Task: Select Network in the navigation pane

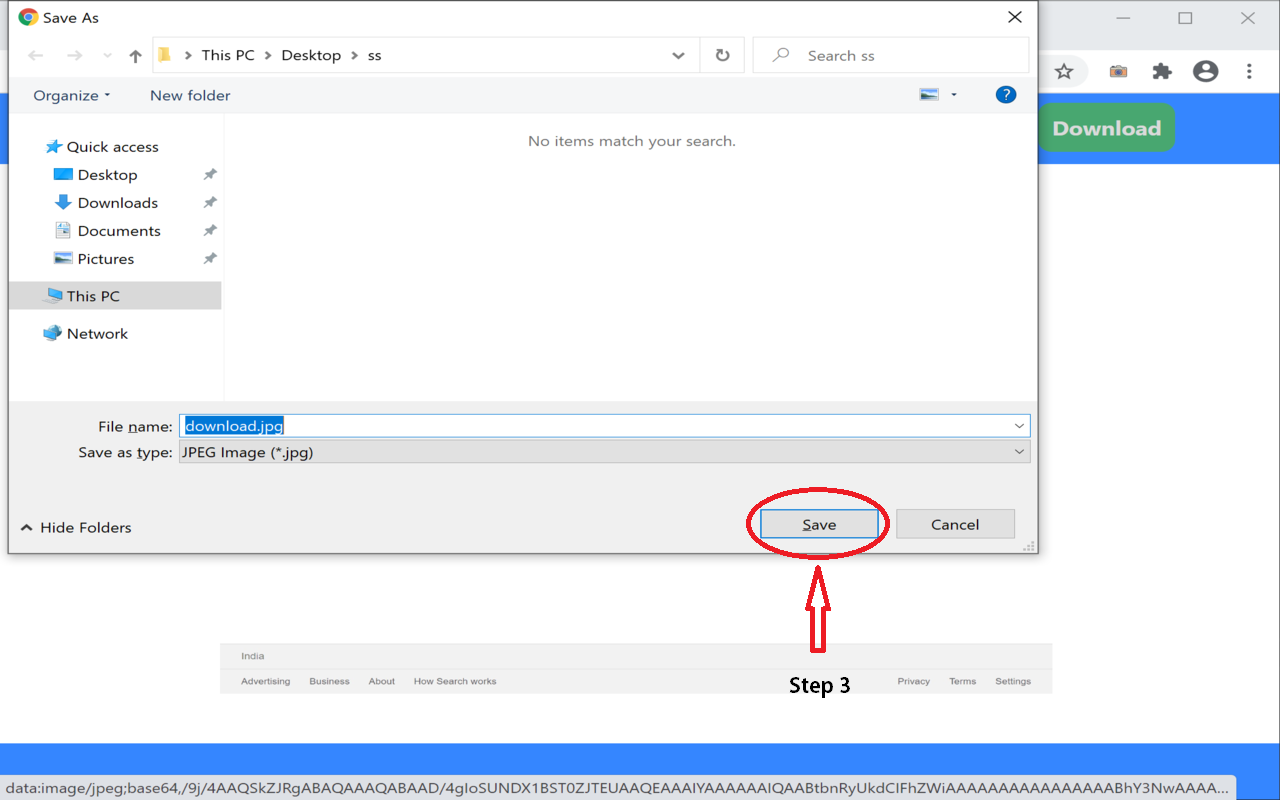Action: [x=96, y=333]
